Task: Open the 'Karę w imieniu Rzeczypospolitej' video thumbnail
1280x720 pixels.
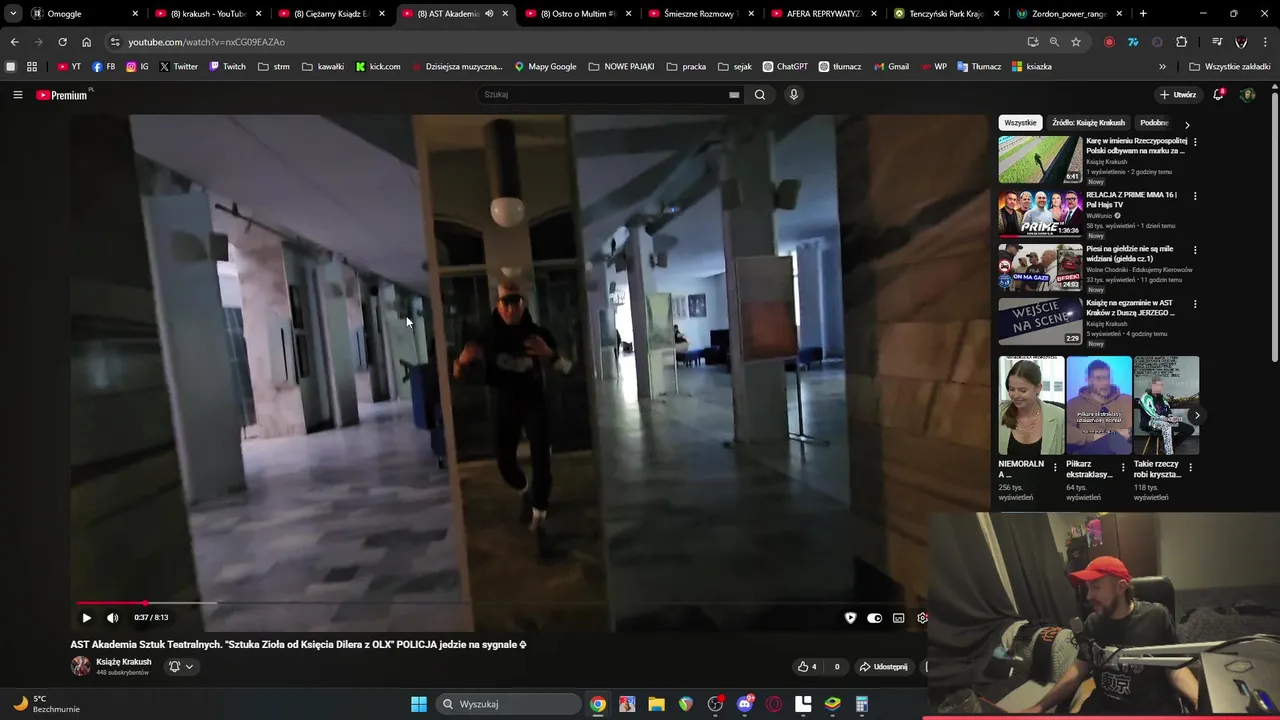Action: [x=1040, y=159]
